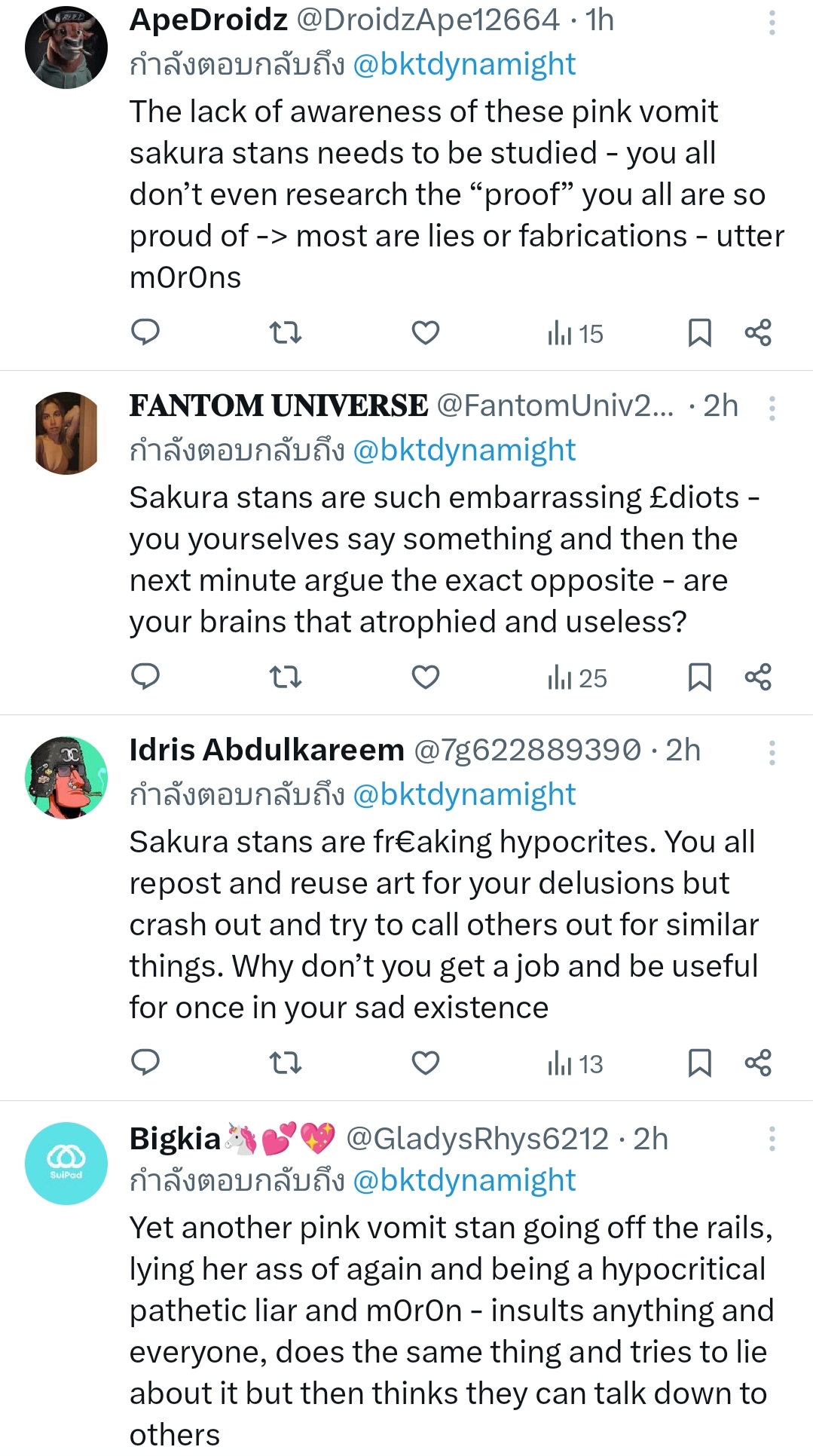Share the FANTOM UNIVERSE tweet
The image size is (813, 1456).
[758, 677]
